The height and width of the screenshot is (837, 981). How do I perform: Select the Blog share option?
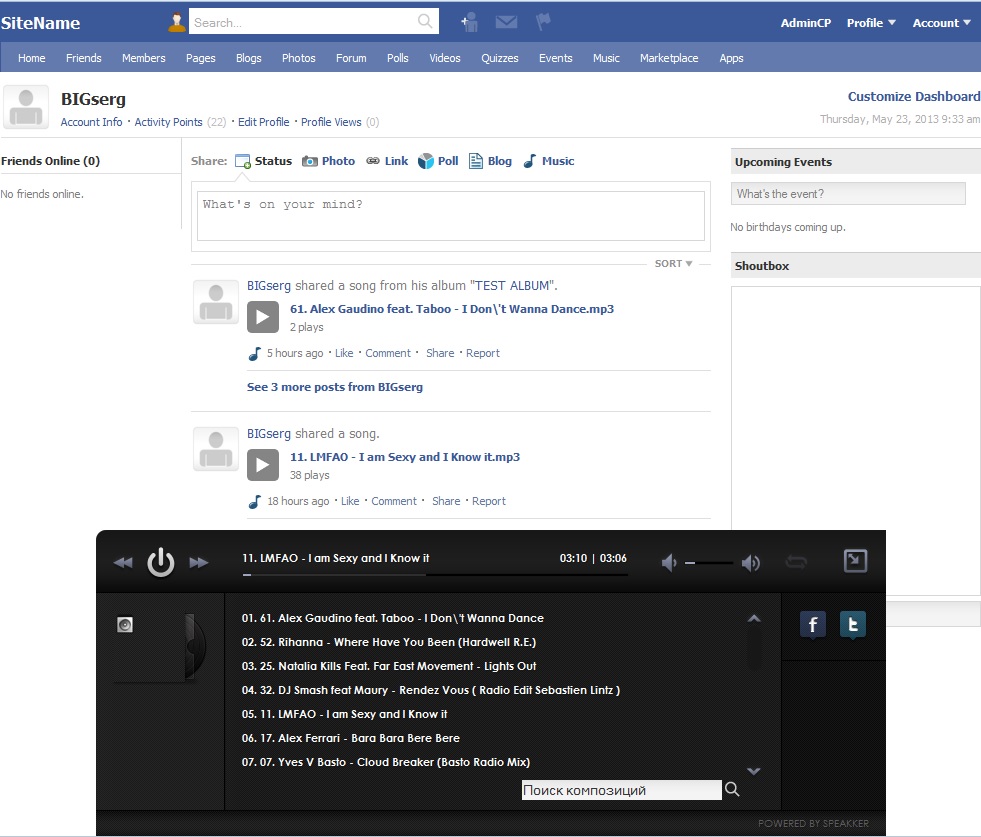(x=490, y=161)
